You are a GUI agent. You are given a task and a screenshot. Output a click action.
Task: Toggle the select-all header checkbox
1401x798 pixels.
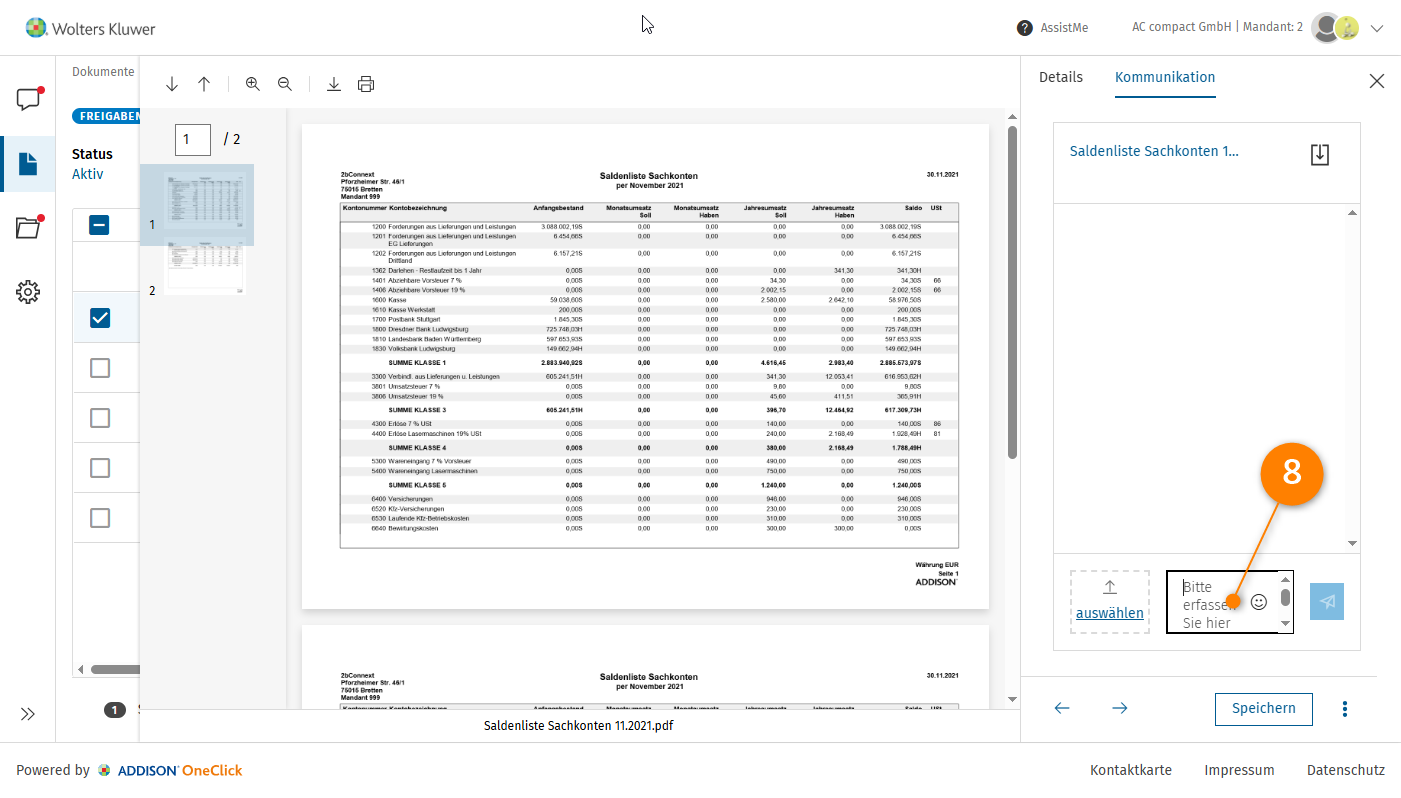pos(99,225)
